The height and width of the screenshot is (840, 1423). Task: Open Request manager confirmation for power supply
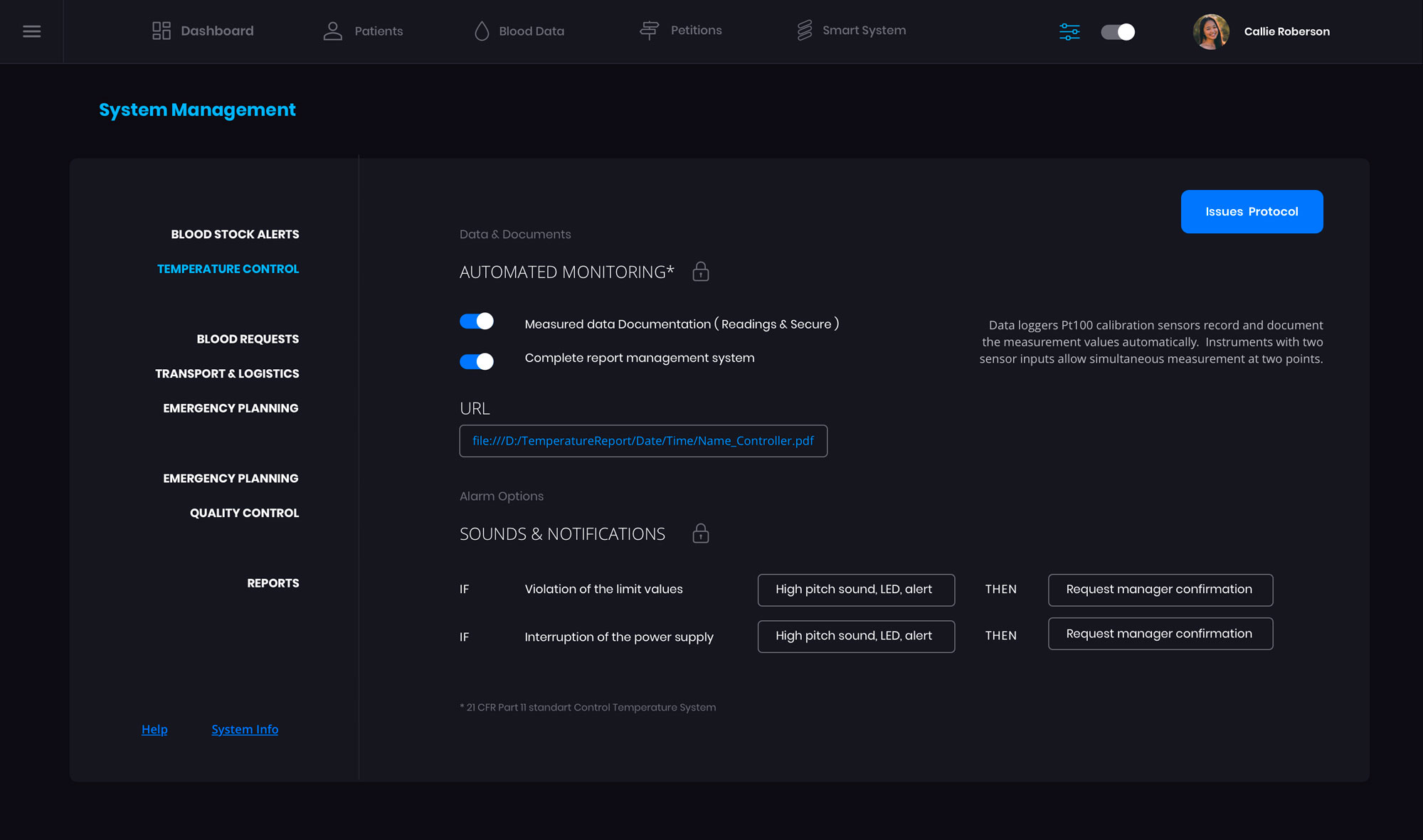[1160, 634]
